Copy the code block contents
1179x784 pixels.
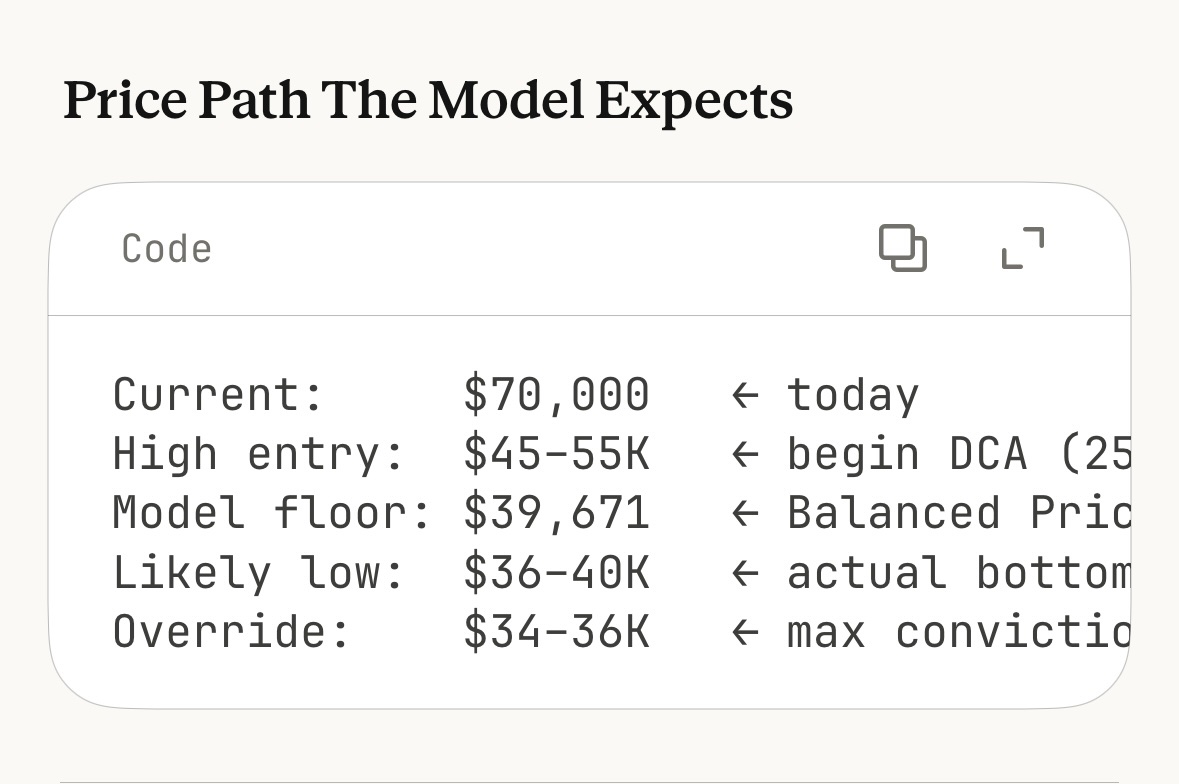(902, 248)
